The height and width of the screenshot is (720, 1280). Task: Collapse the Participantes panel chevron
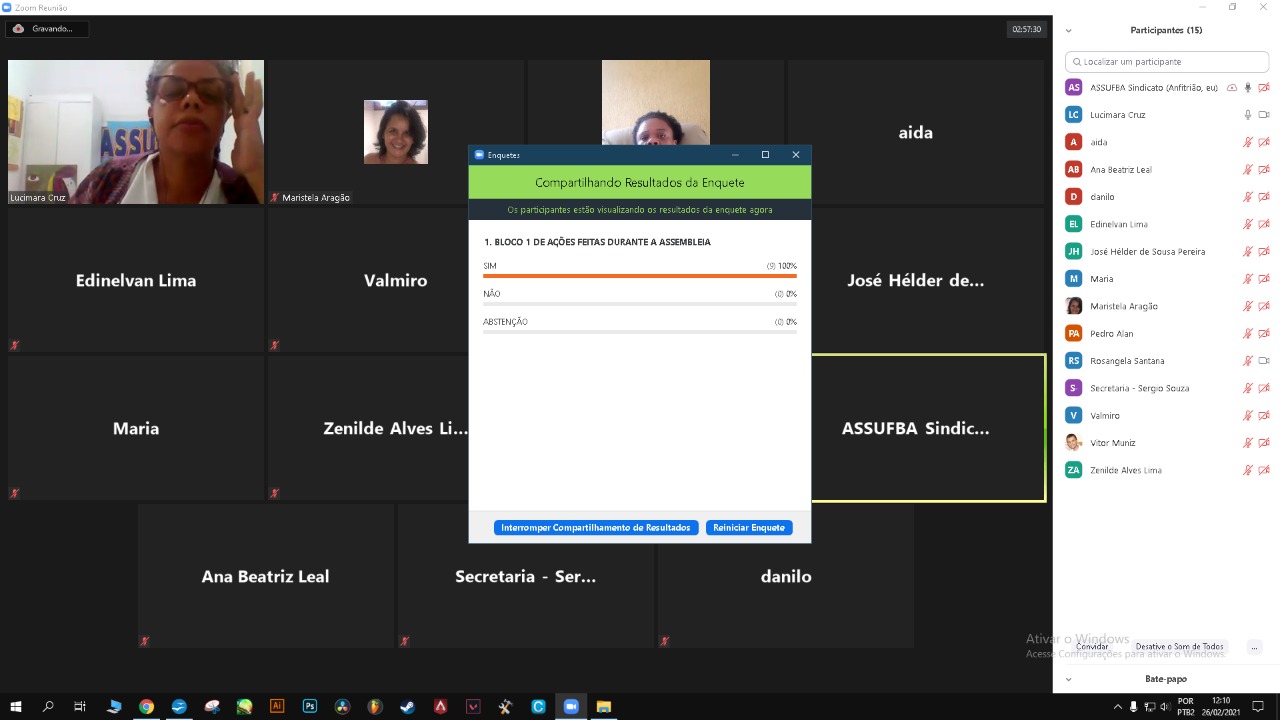1068,30
